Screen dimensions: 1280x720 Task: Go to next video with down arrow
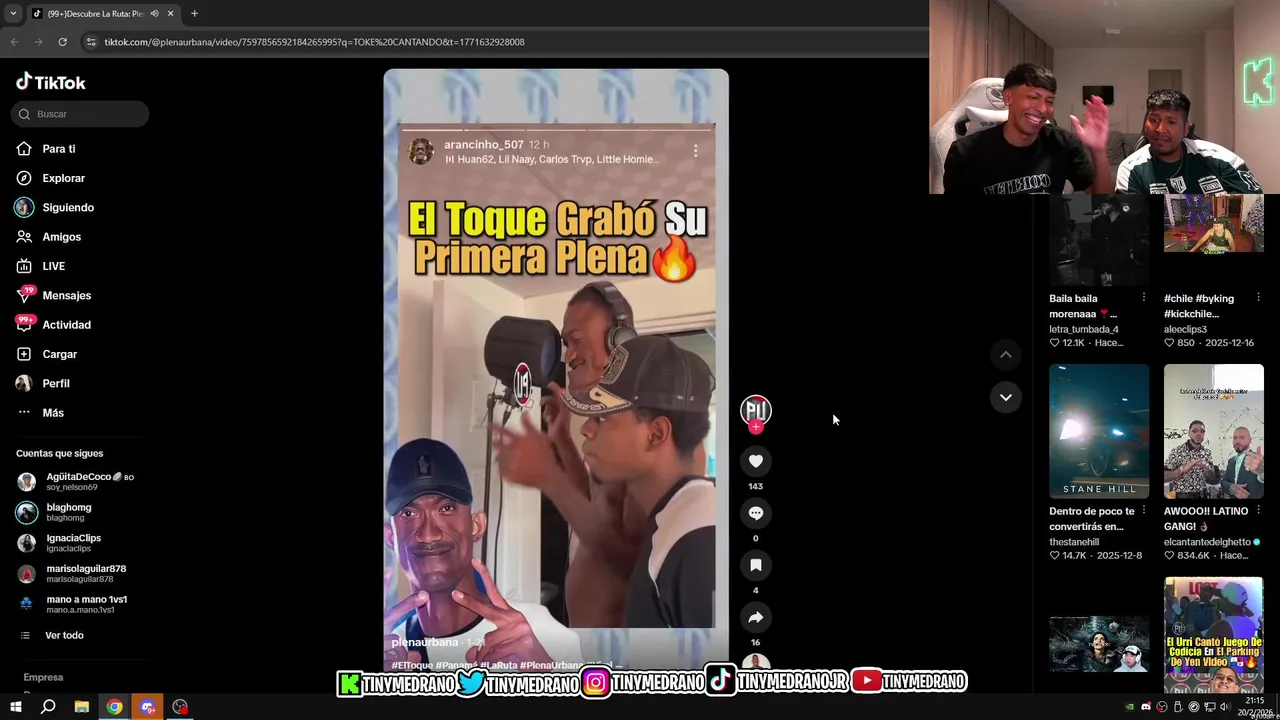click(1006, 397)
